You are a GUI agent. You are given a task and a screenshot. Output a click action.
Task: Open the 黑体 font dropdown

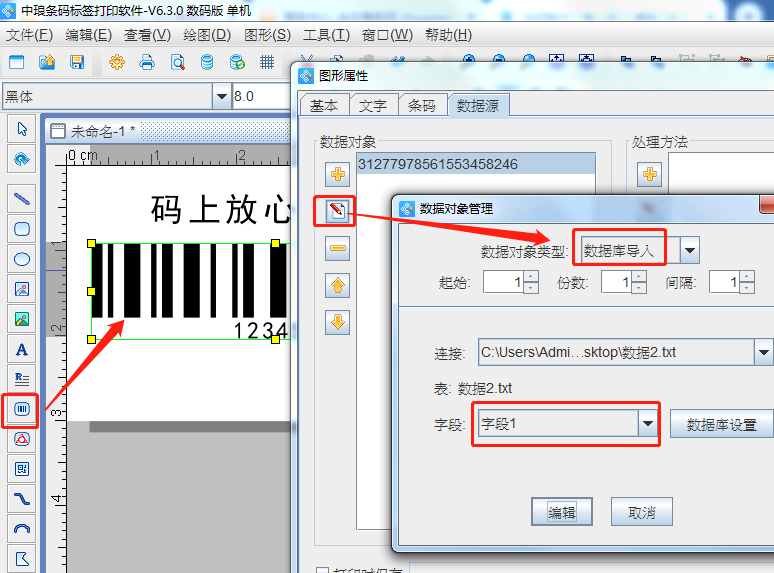(221, 97)
